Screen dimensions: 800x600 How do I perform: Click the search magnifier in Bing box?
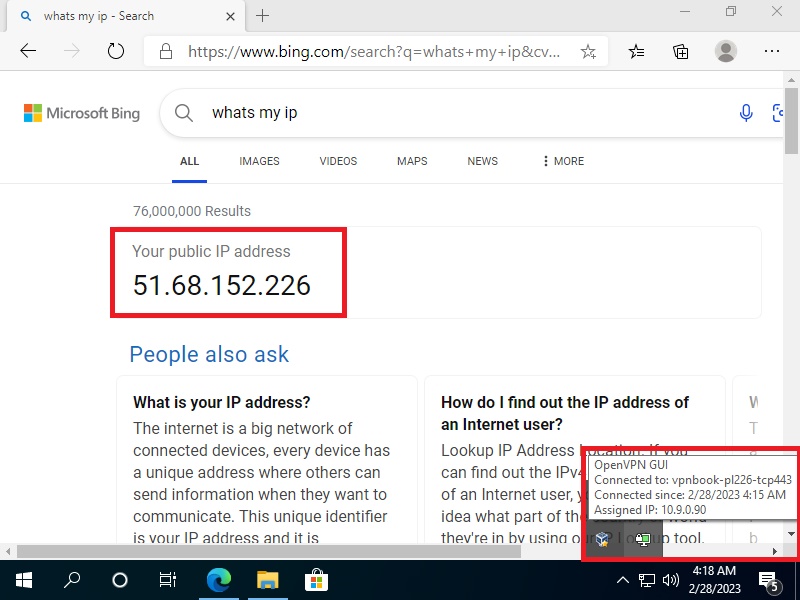(x=184, y=113)
